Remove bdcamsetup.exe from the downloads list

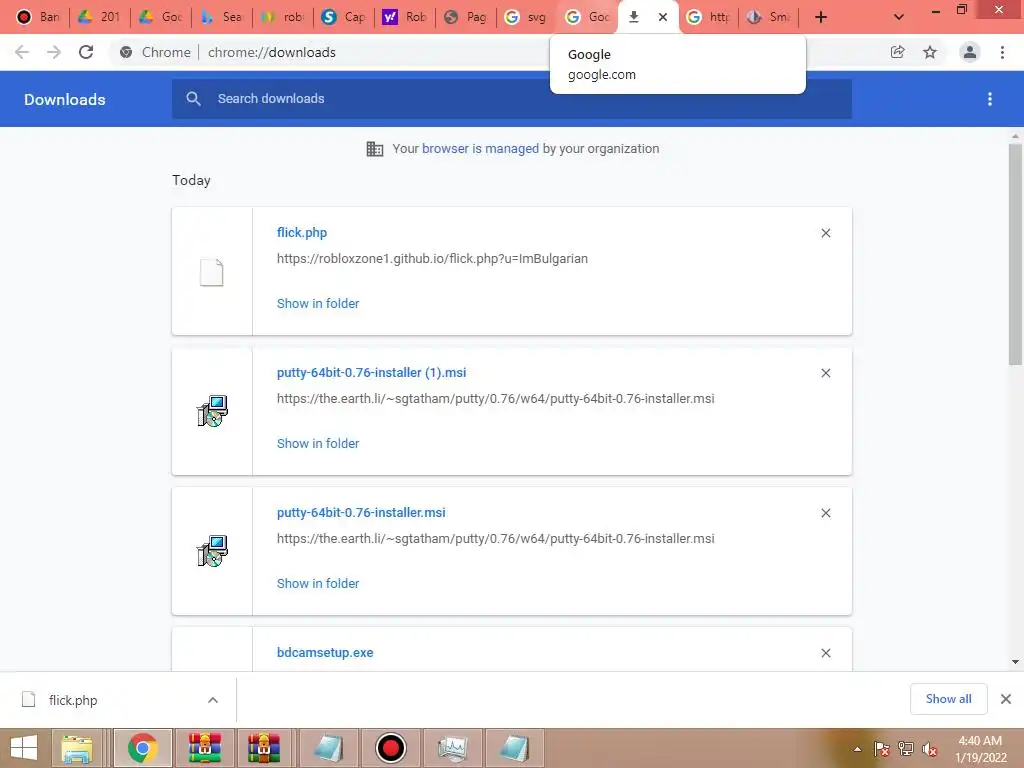pos(826,653)
